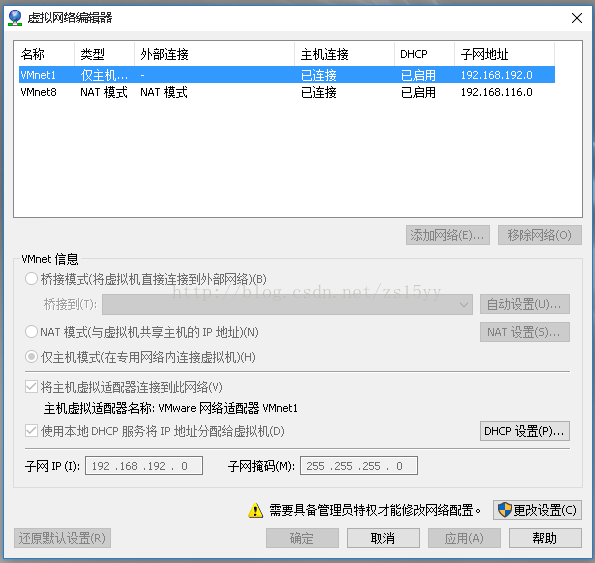The height and width of the screenshot is (563, 595).
Task: Open NAT 设置(S)... button
Action: [525, 332]
